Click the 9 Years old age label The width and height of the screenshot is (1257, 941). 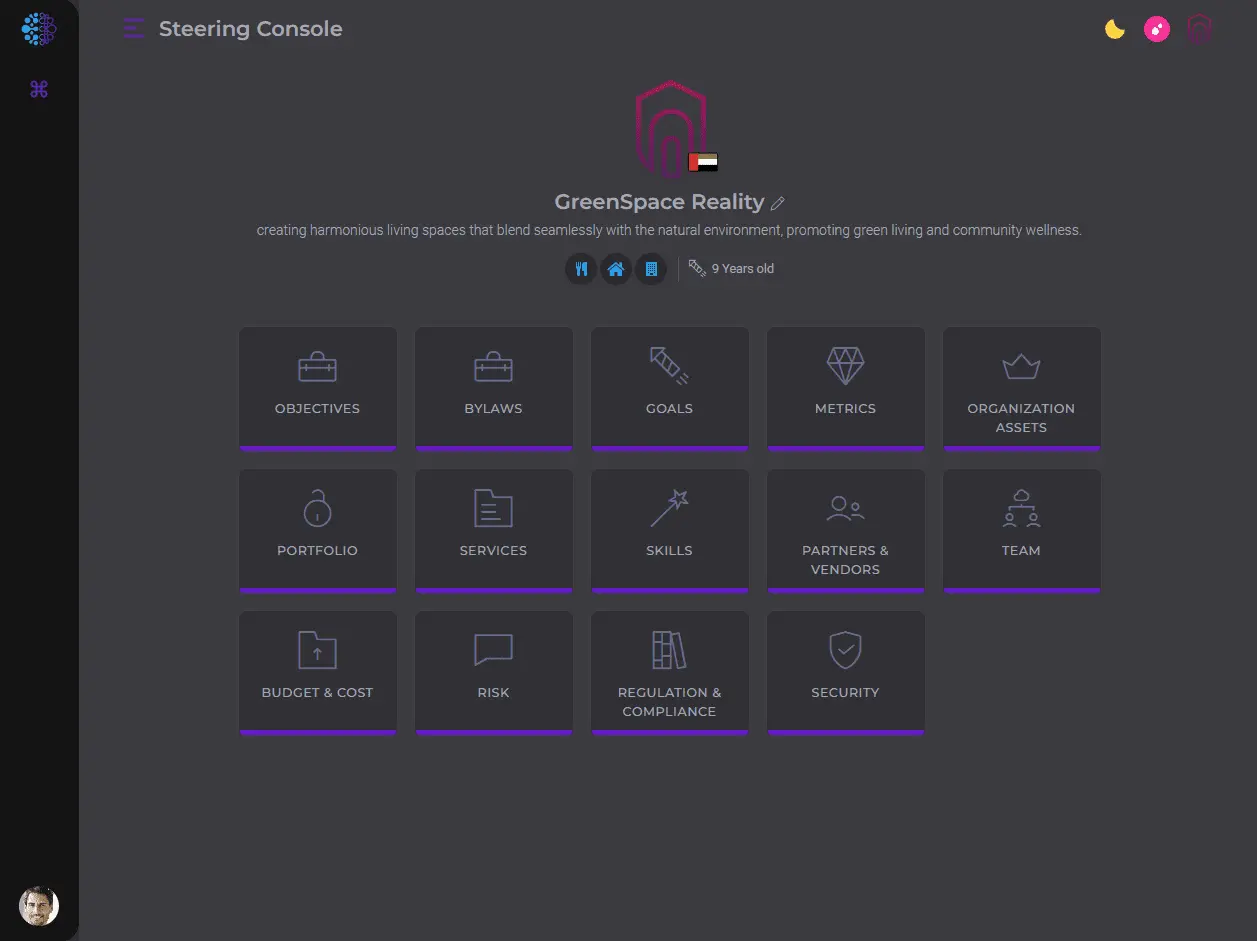[x=742, y=269]
